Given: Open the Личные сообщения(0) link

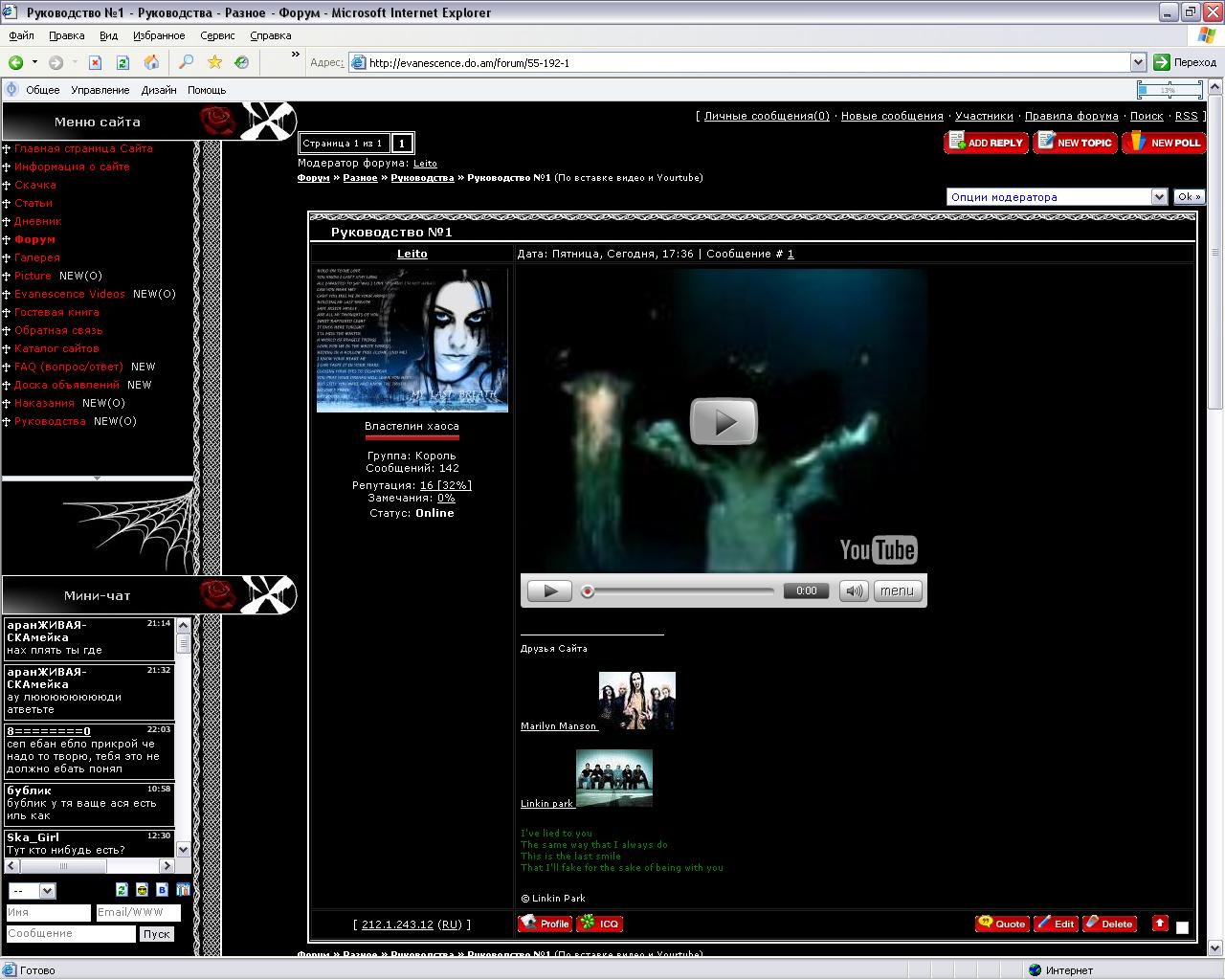Looking at the screenshot, I should [x=767, y=116].
